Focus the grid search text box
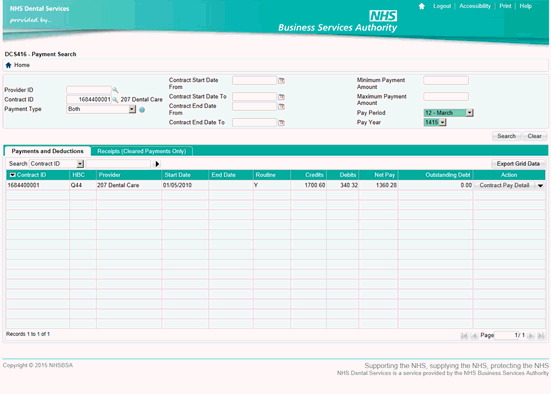This screenshot has width=551, height=394. tap(118, 164)
